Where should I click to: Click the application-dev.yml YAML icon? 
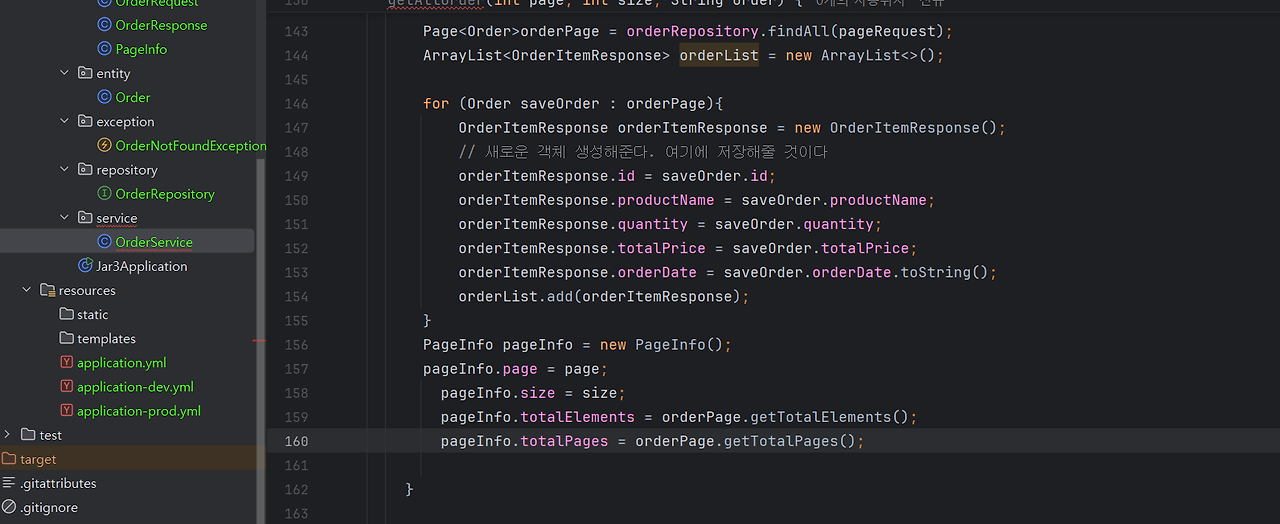[x=67, y=386]
